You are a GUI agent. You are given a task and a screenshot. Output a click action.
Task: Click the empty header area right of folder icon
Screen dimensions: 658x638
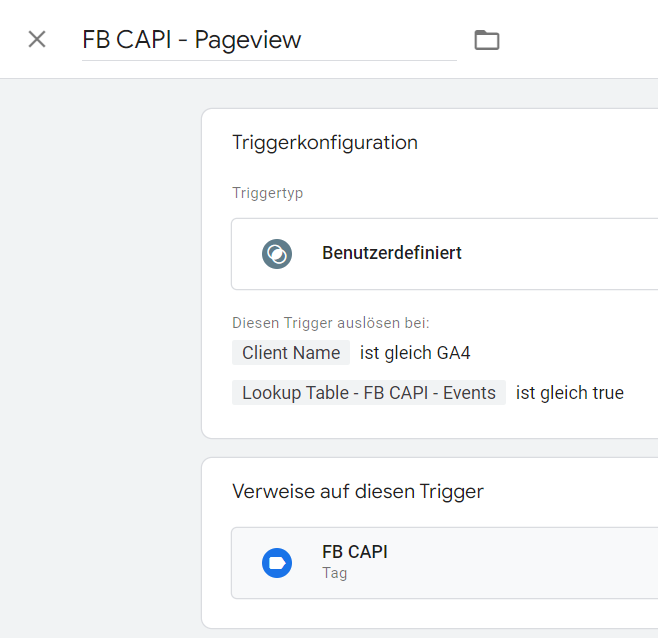[580, 40]
